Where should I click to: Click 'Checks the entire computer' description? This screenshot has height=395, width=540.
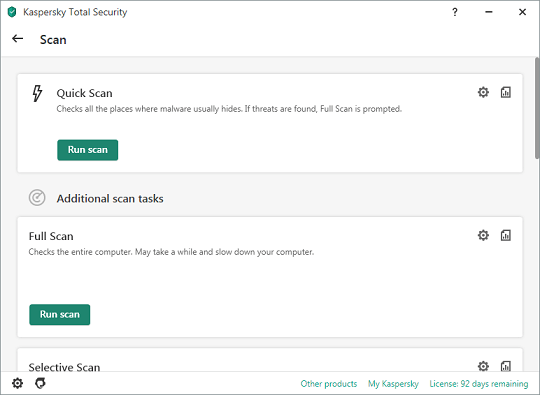pyautogui.click(x=171, y=252)
